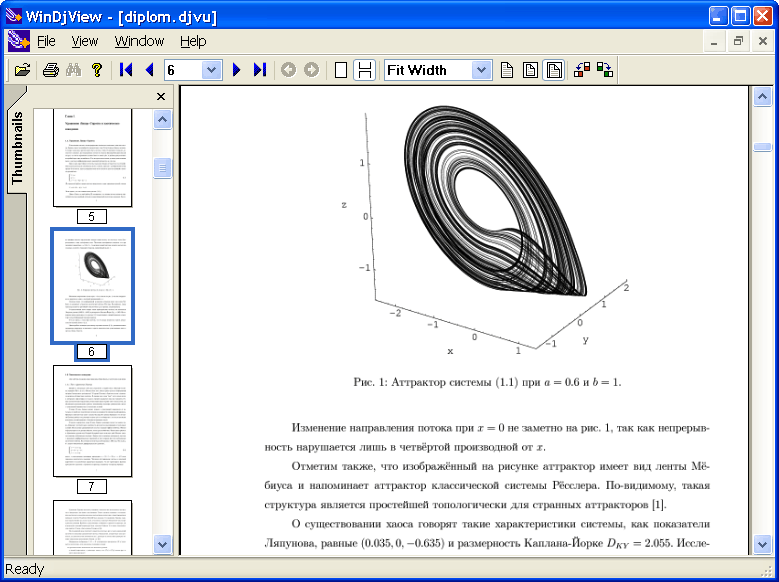This screenshot has height=582, width=779.
Task: Click the Find binoculars icon
Action: coord(73,70)
